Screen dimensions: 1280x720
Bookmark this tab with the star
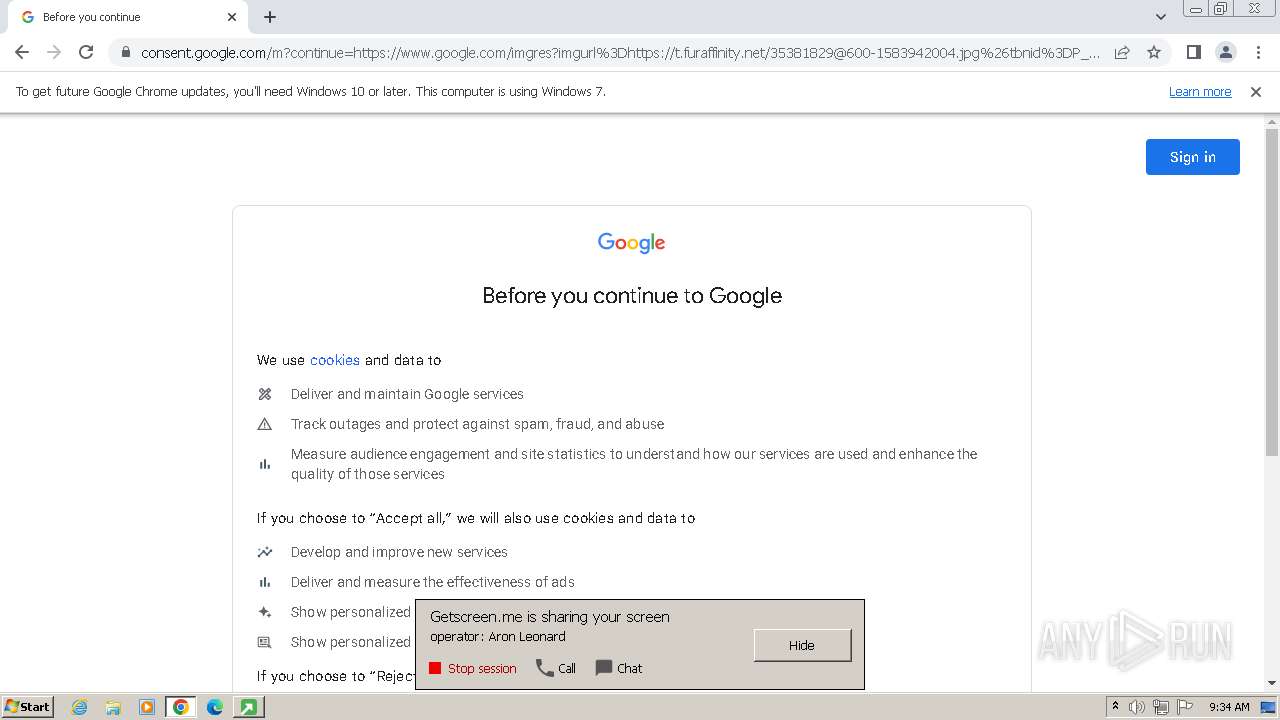coord(1154,52)
